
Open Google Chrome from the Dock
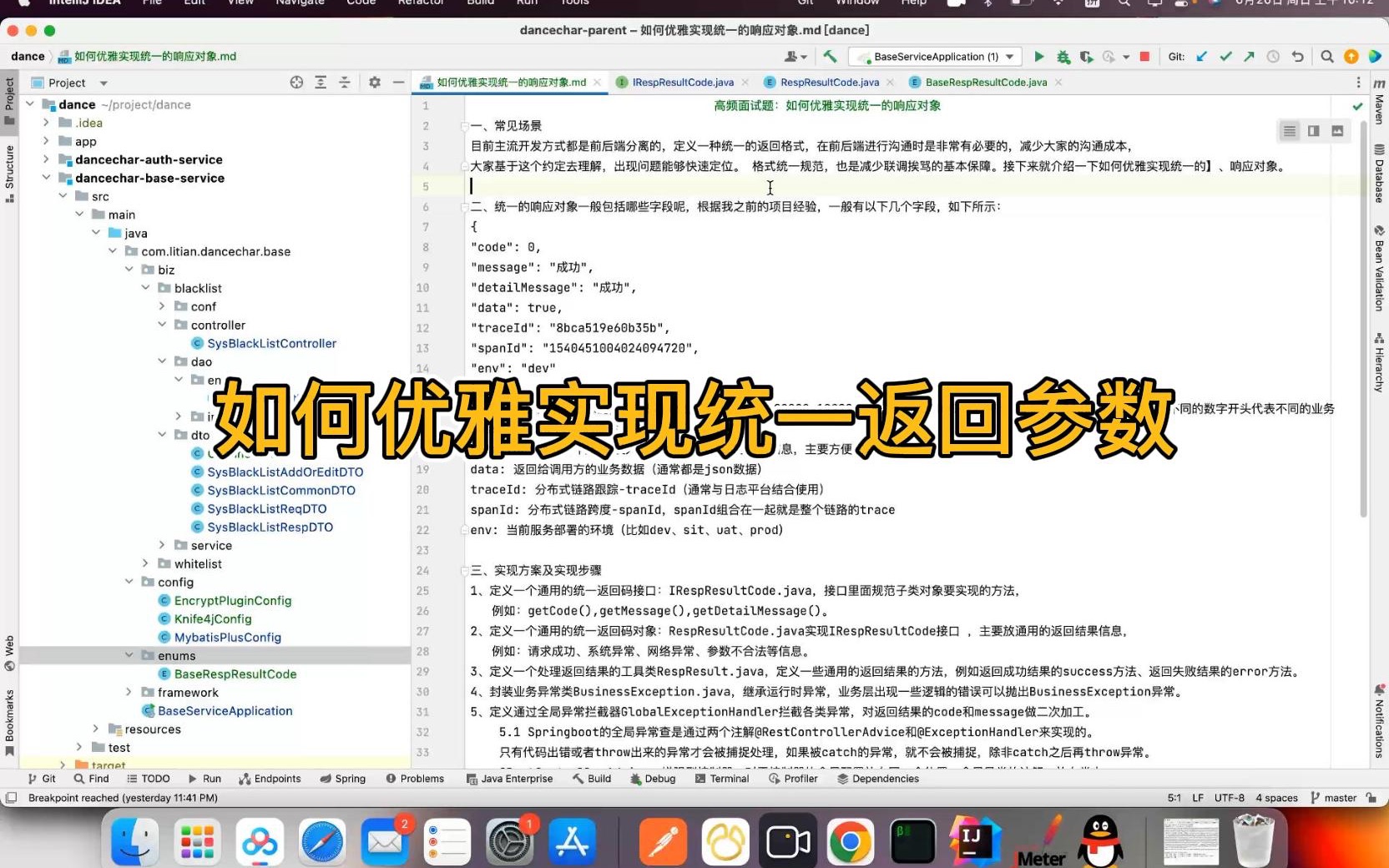[850, 841]
